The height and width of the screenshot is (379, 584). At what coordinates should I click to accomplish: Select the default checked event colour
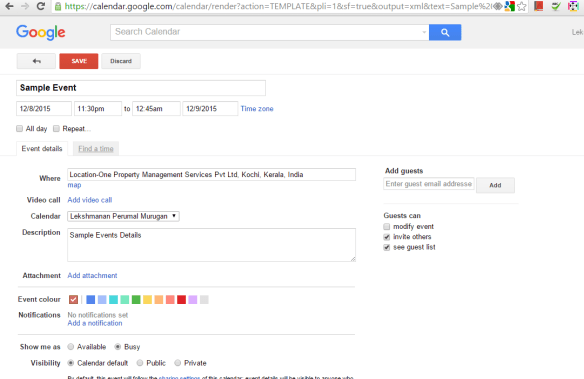[x=73, y=299]
